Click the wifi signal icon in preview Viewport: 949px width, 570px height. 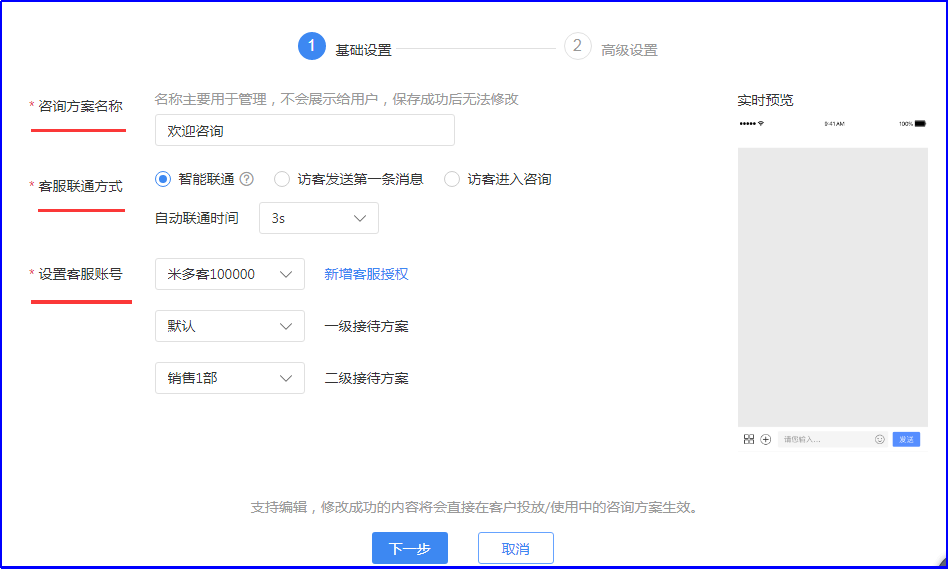[761, 123]
